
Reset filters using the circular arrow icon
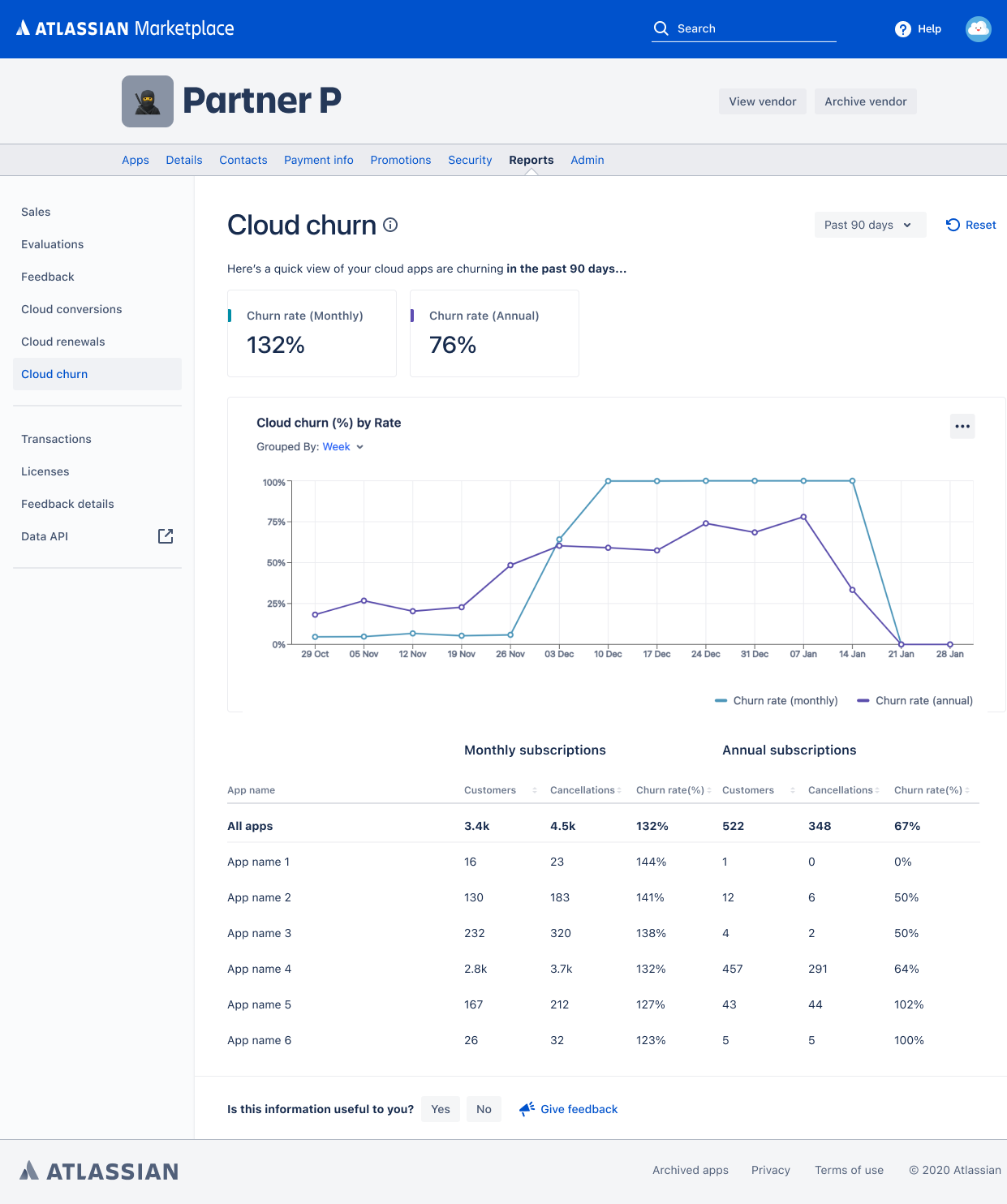[x=952, y=225]
